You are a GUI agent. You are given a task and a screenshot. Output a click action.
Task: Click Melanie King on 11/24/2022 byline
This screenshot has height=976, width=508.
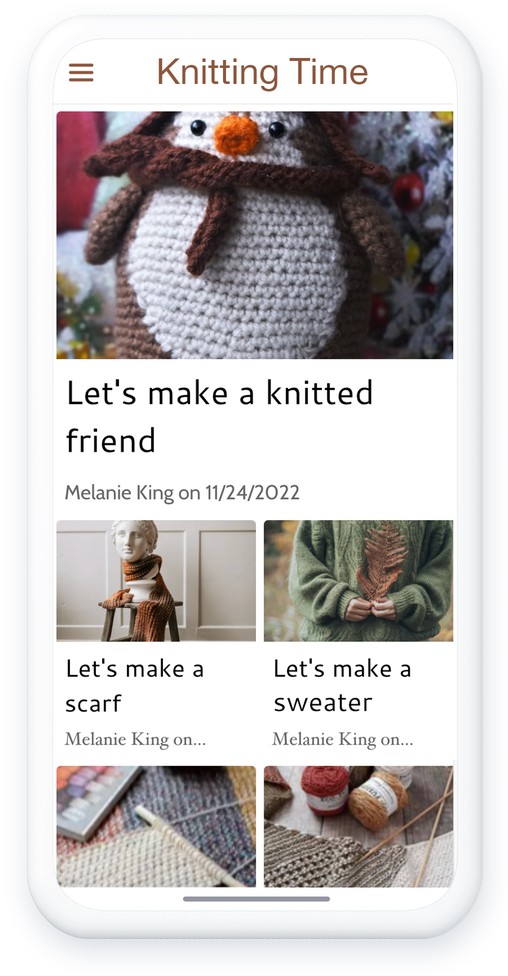(182, 492)
